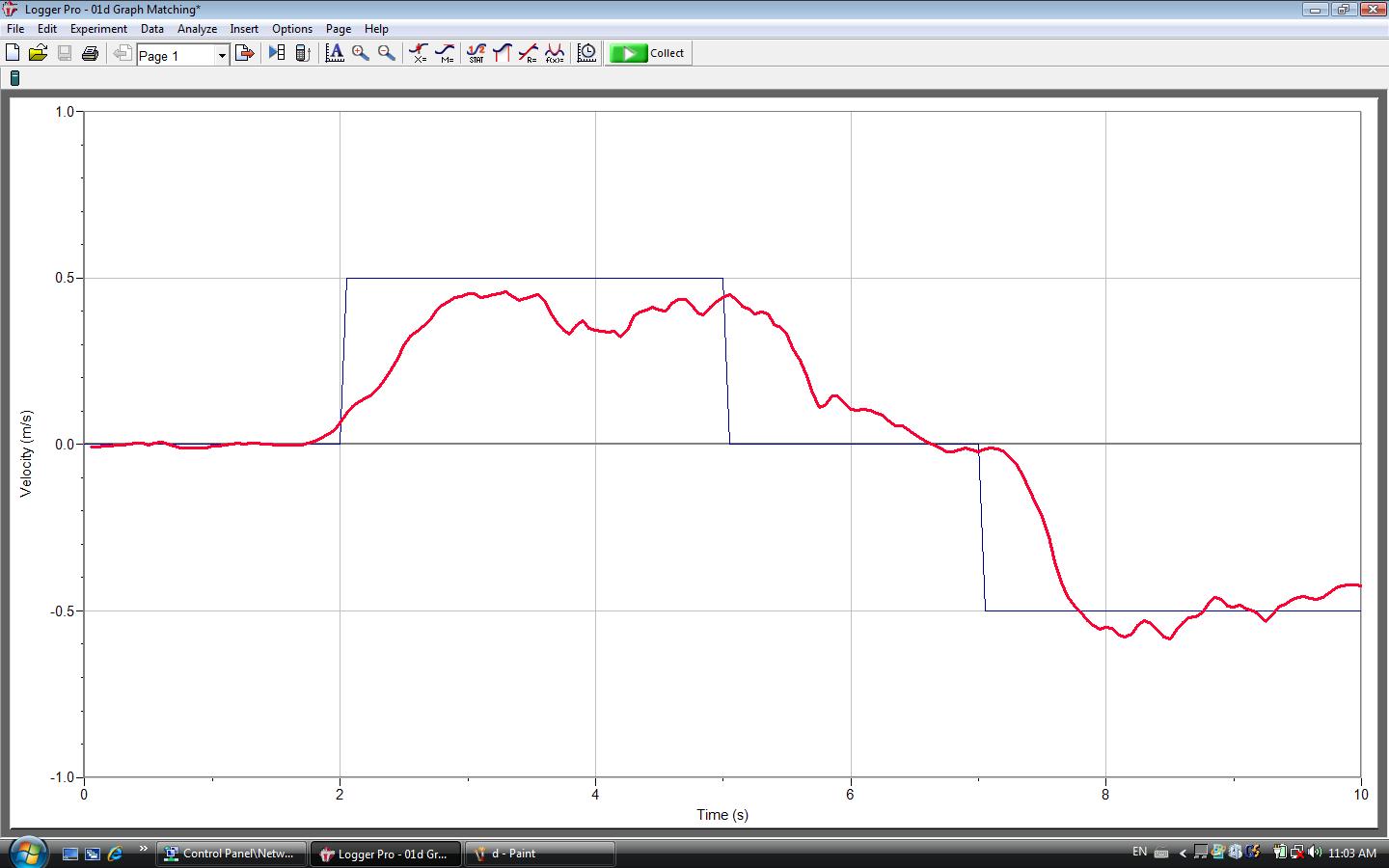Screen dimensions: 1389x868
Task: Open the EN language indicator
Action: click(1138, 853)
